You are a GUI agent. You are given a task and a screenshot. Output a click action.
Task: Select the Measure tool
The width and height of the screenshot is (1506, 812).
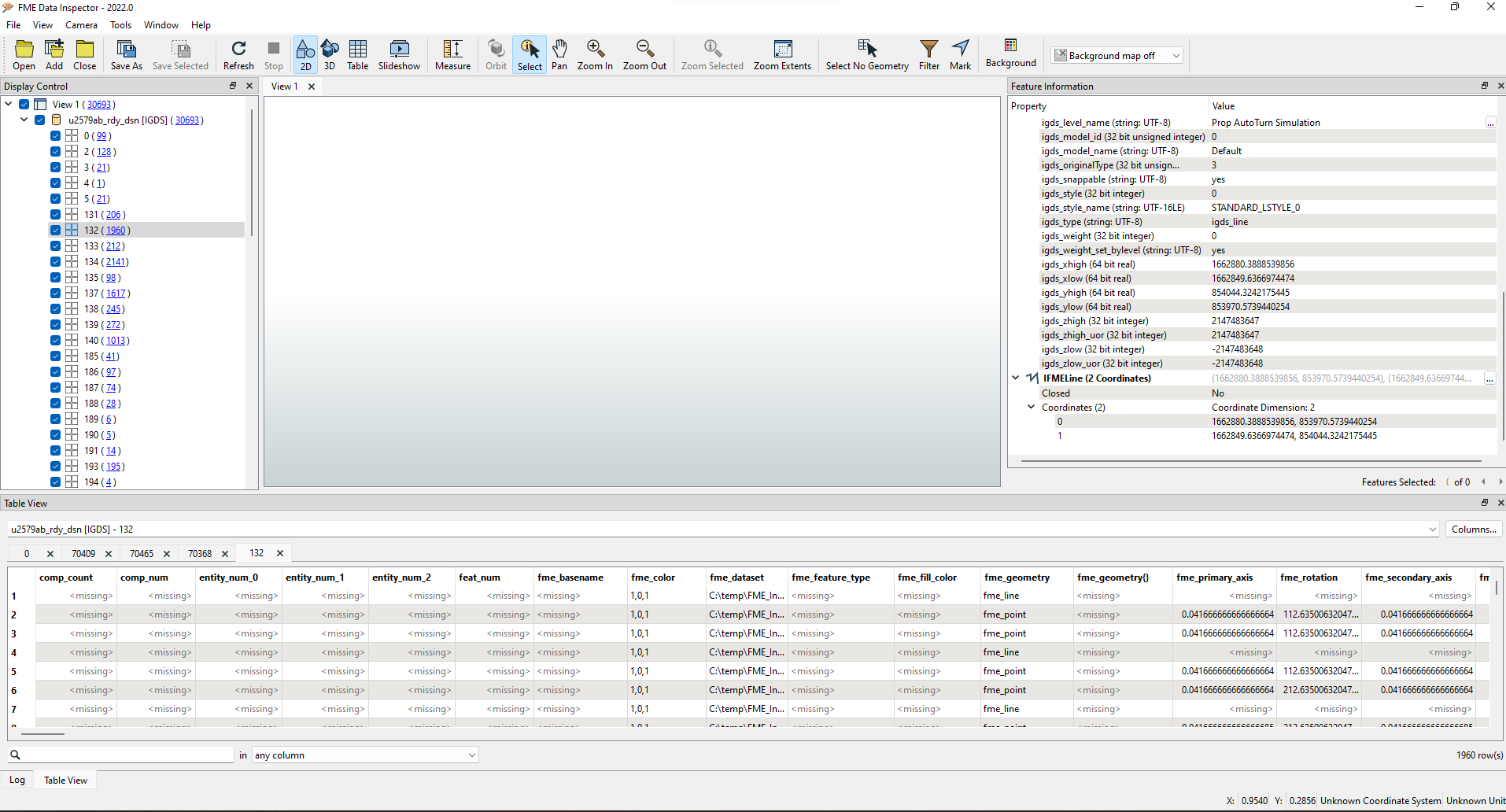pyautogui.click(x=453, y=55)
